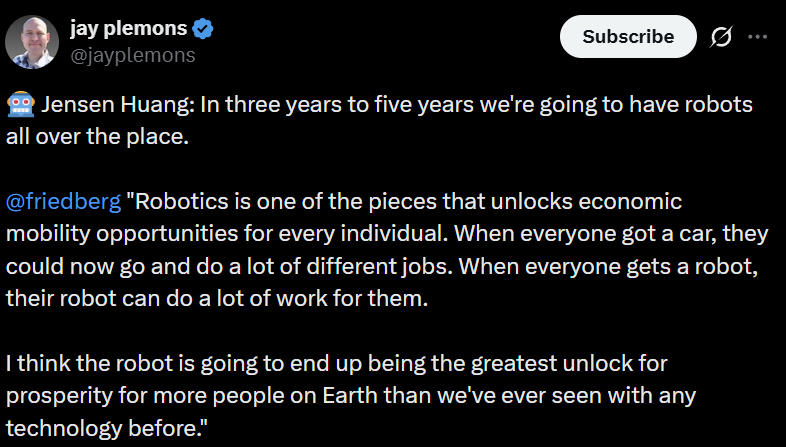
Task: Open the @friedberg mention link
Action: [63, 202]
